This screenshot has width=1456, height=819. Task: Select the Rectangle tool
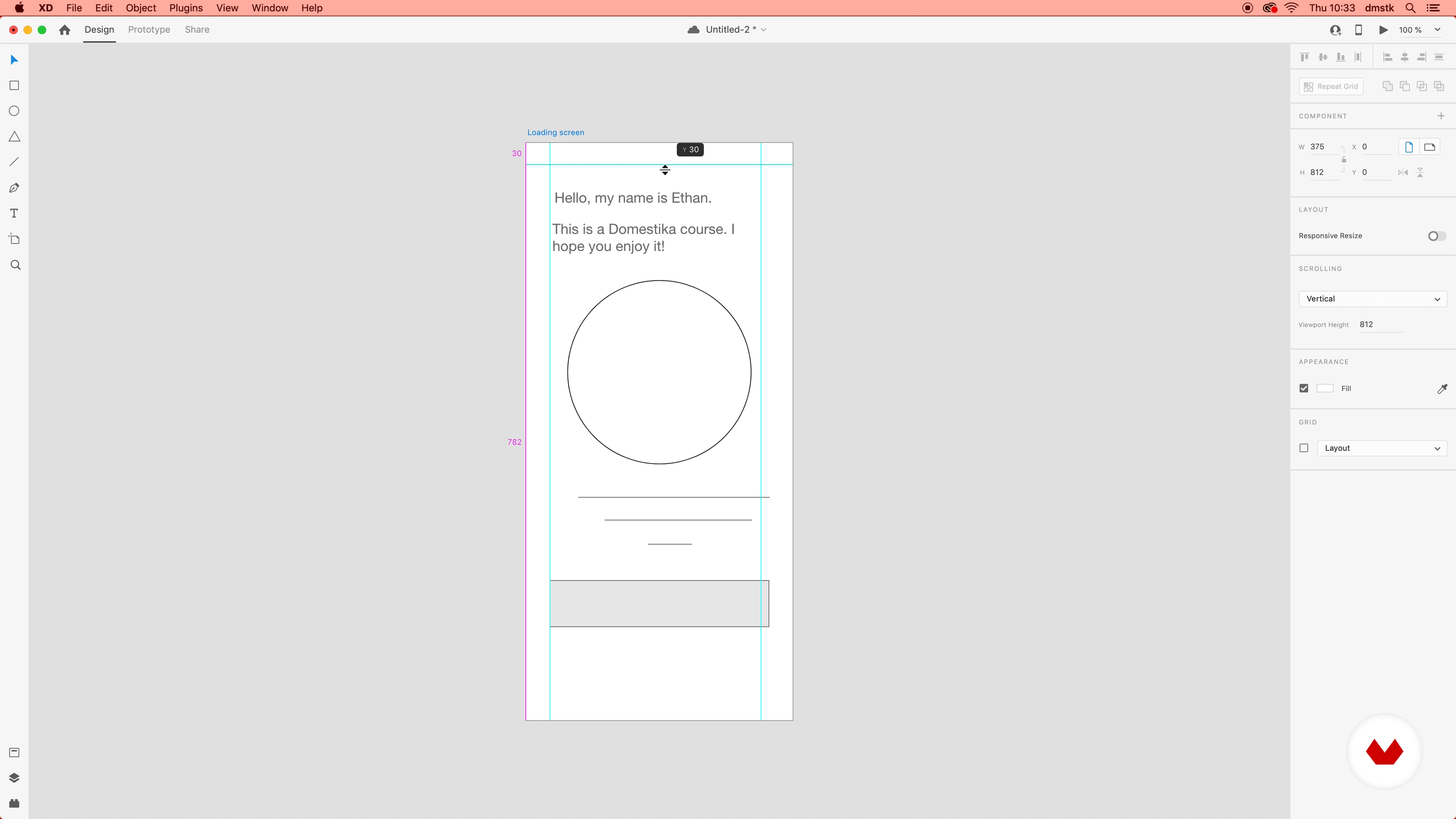(14, 85)
